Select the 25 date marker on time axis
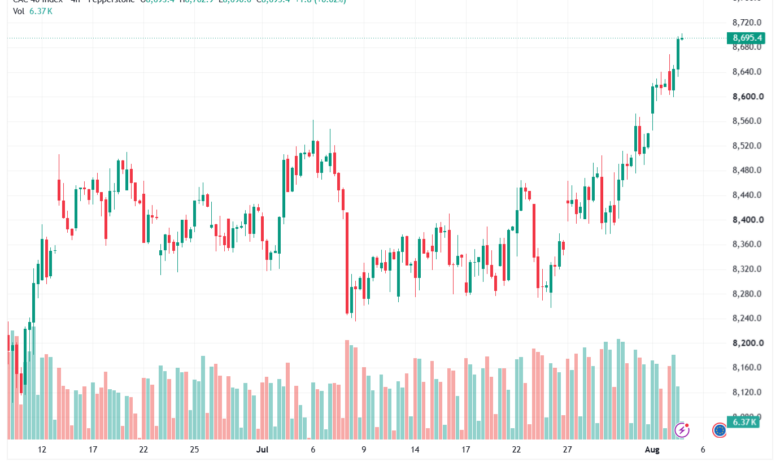Screen dimensions: 780x470 point(195,450)
